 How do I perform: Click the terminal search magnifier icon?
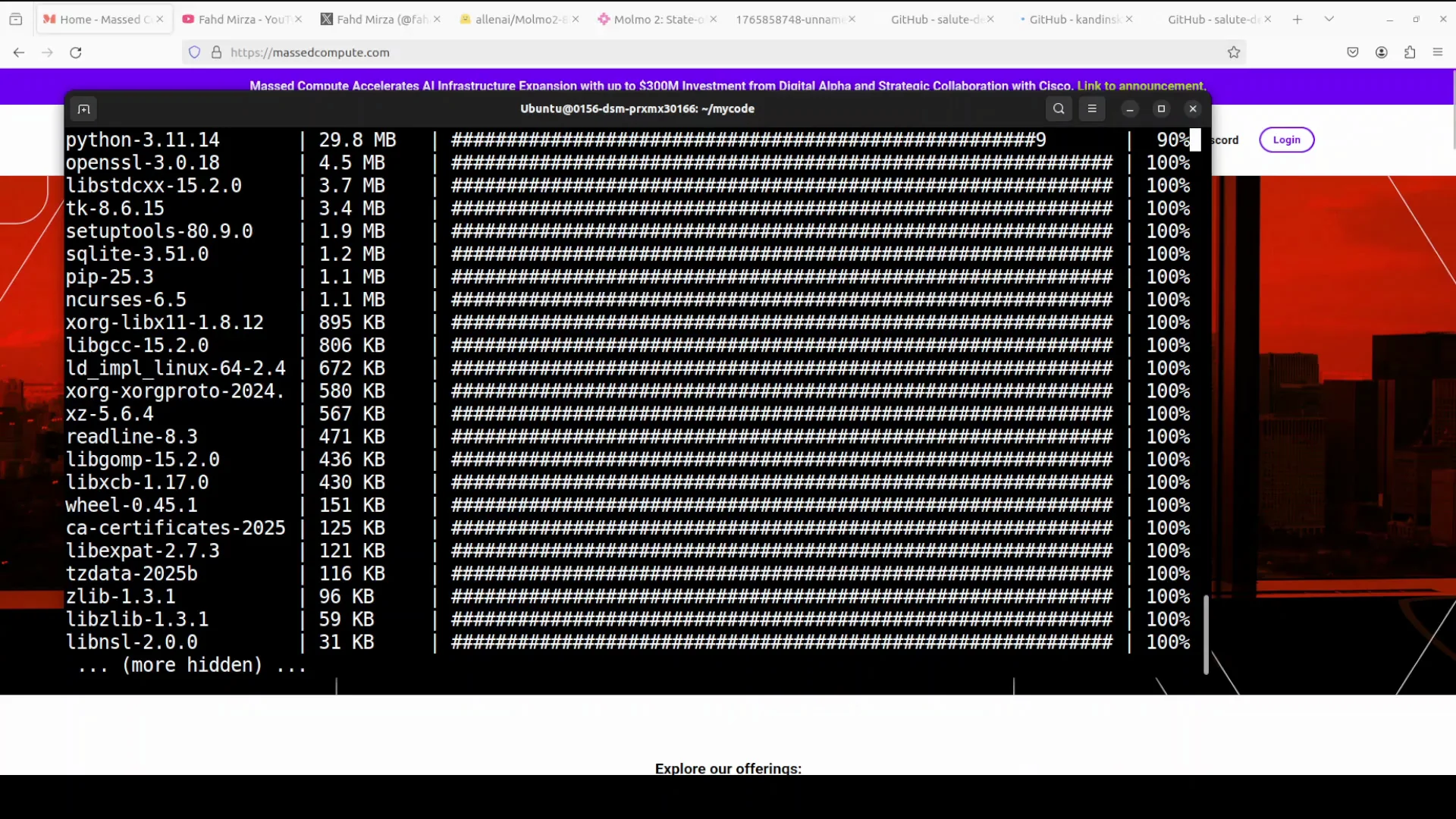1059,108
